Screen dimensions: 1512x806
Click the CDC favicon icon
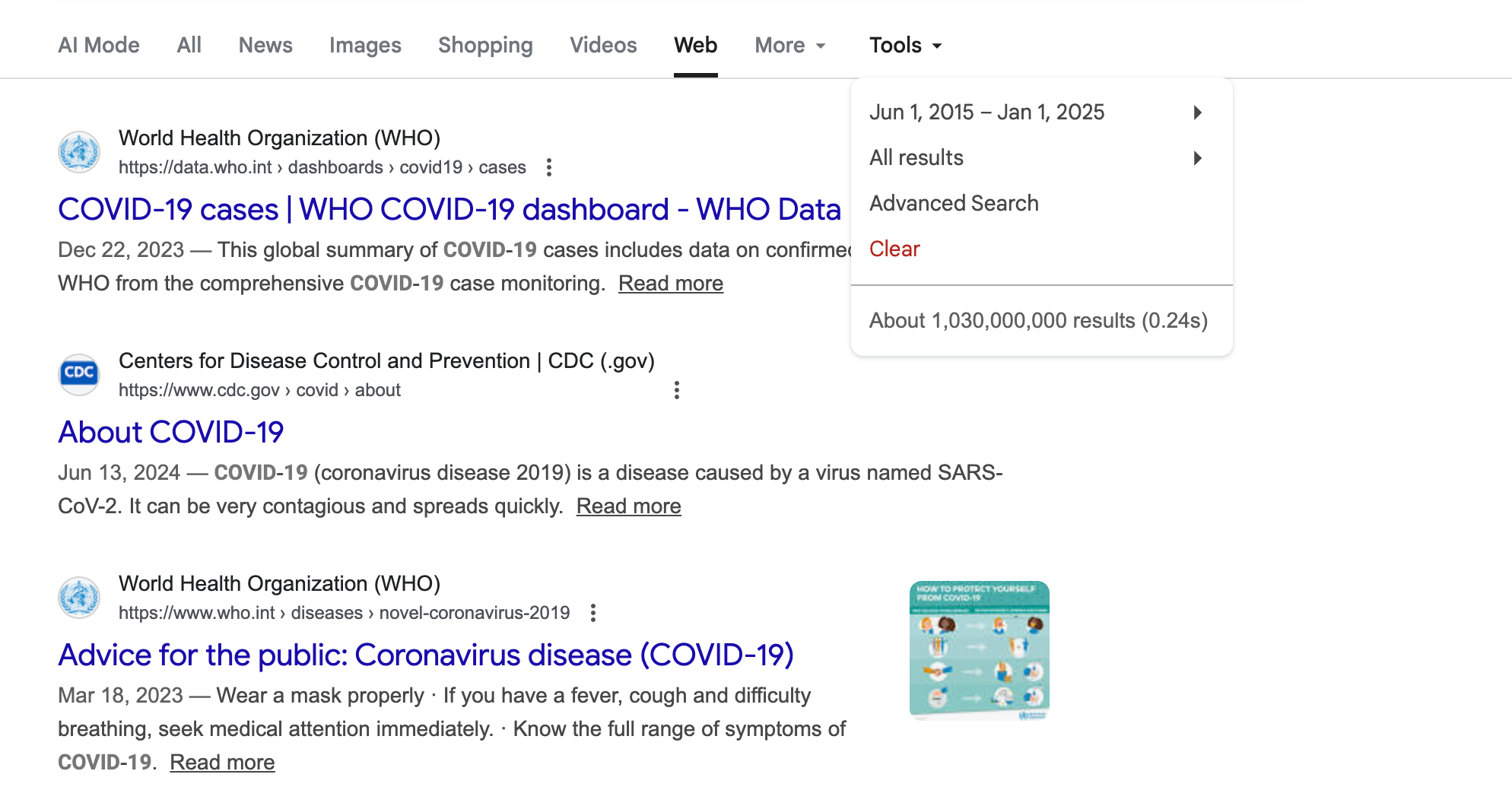(79, 373)
